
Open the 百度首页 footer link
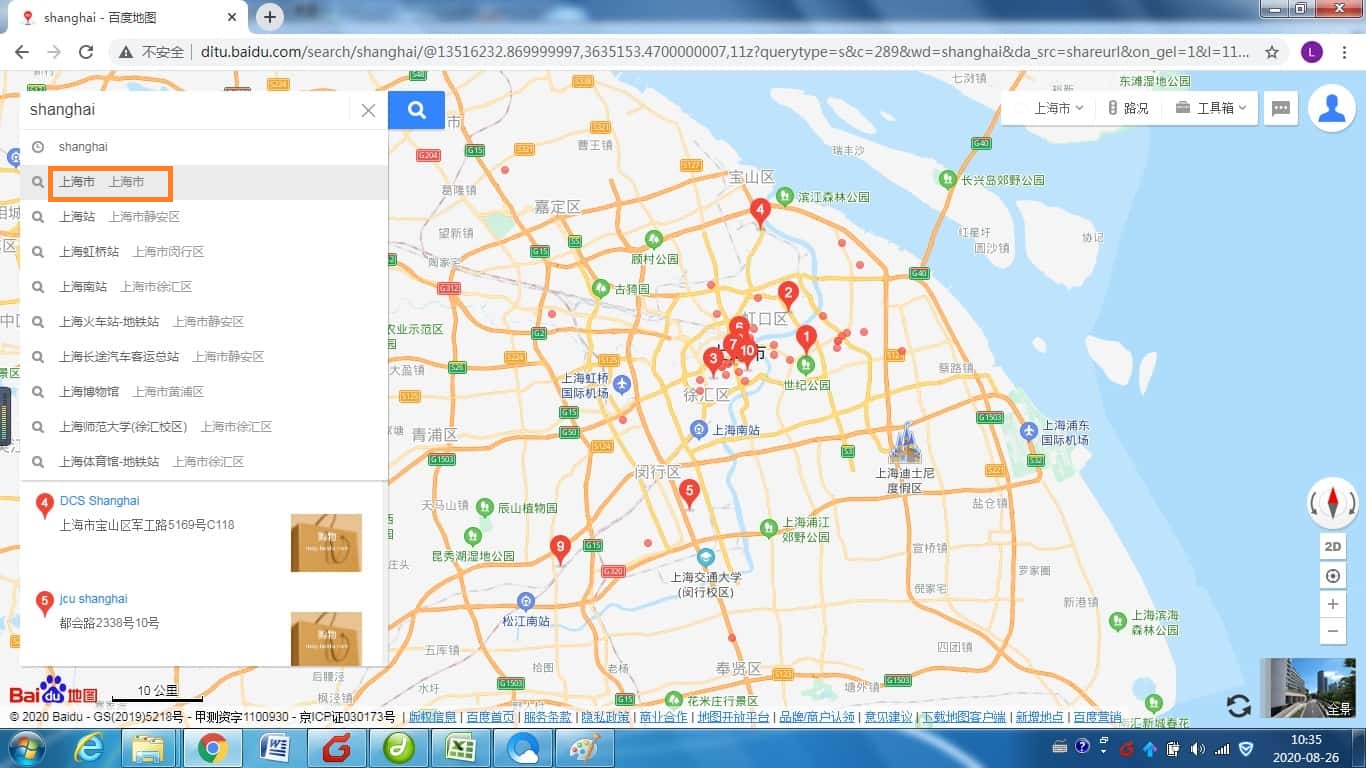(x=490, y=717)
